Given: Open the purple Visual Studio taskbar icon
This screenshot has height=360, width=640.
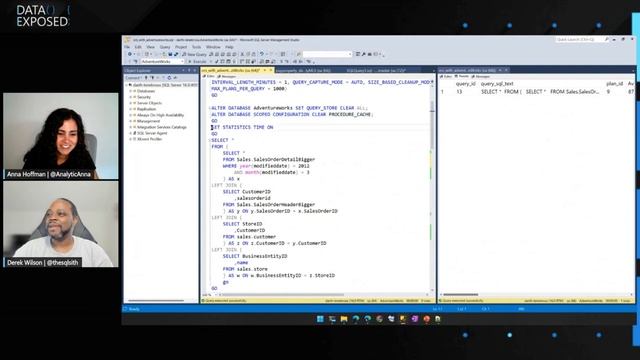Looking at the screenshot, I should (415, 319).
